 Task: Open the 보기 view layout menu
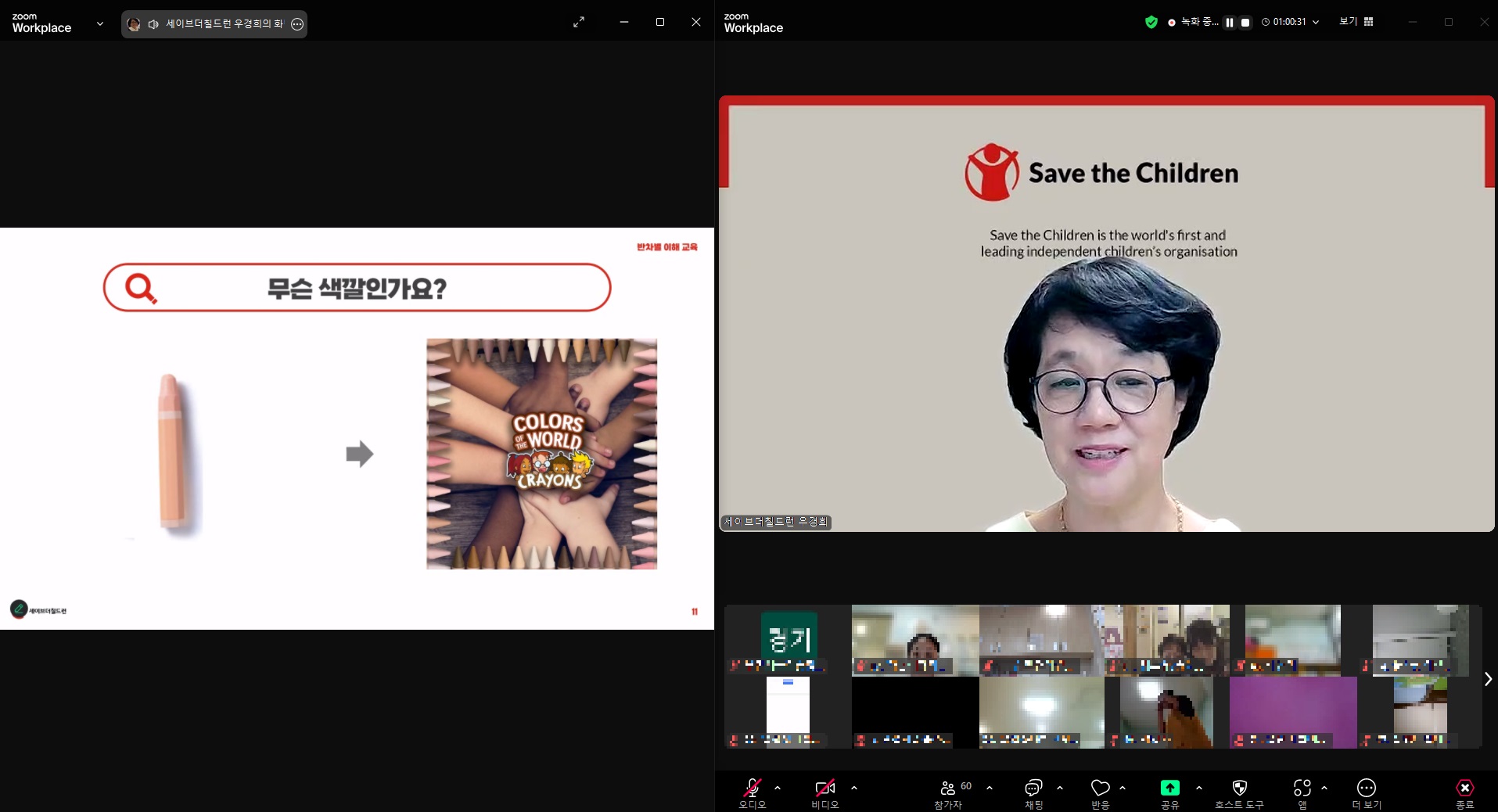(x=1356, y=22)
